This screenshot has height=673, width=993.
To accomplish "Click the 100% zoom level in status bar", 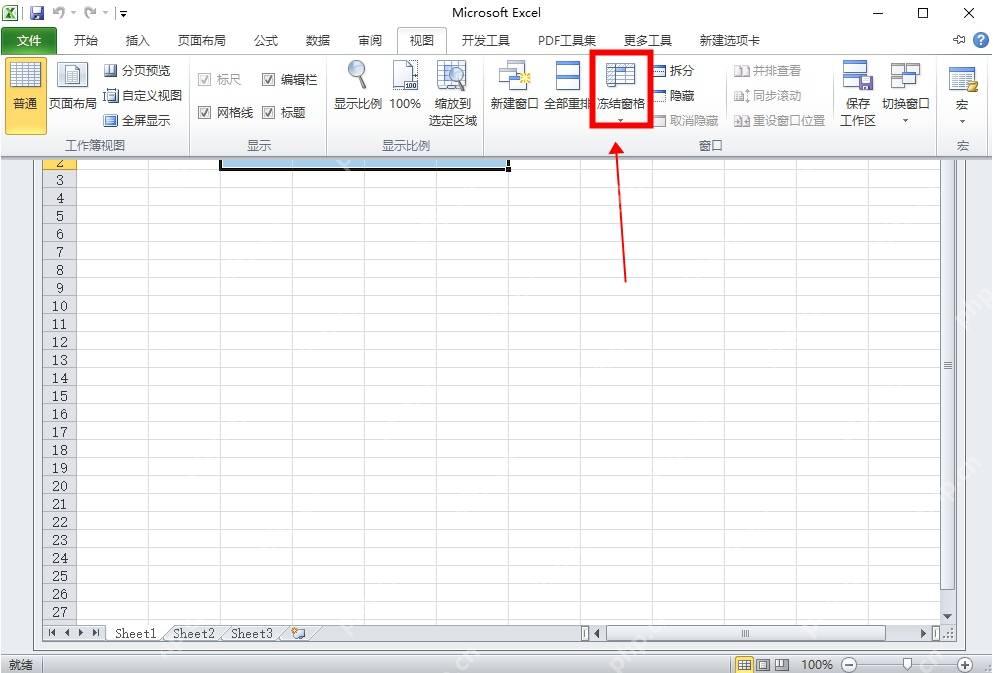I will pos(816,665).
